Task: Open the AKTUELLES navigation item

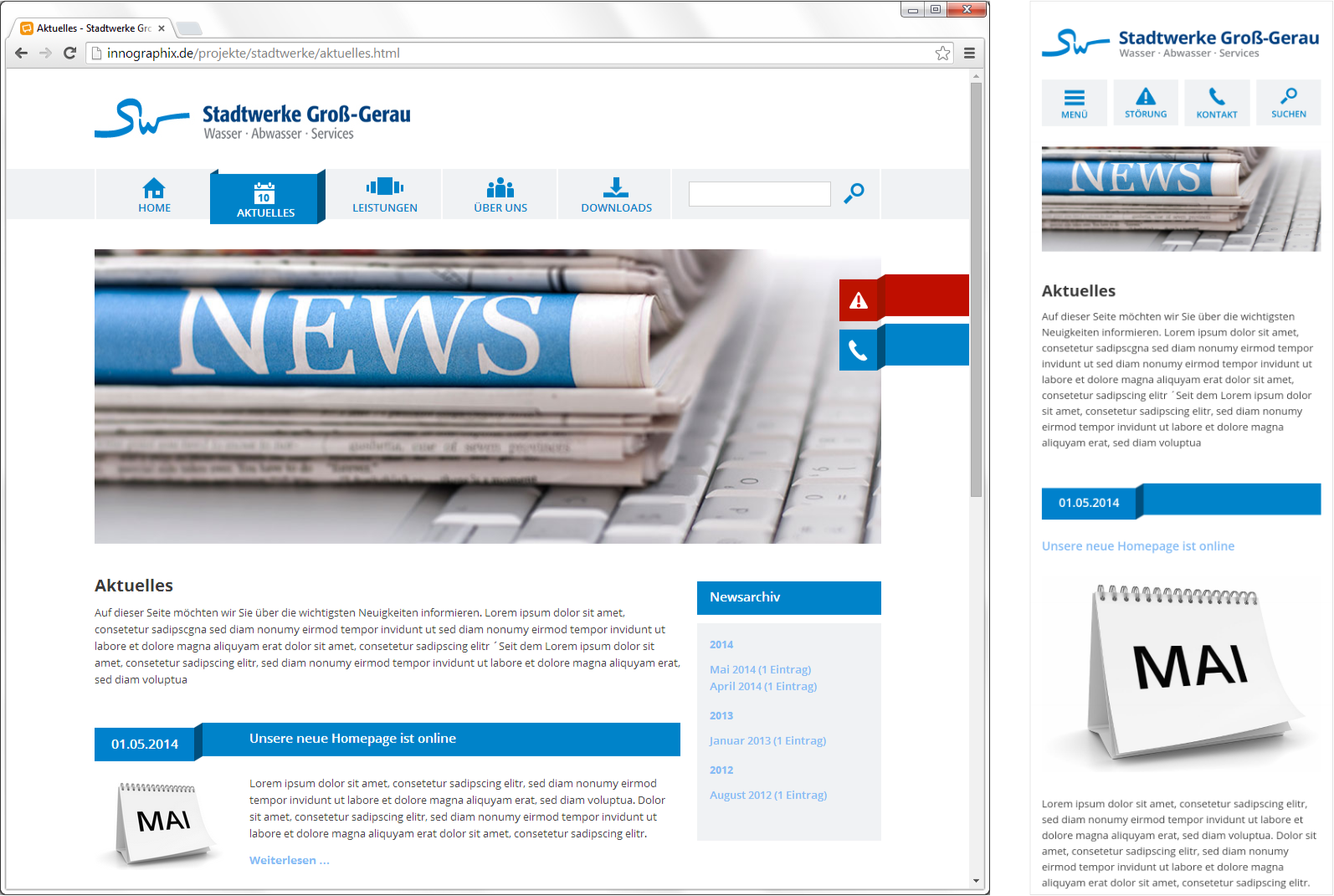Action: (x=266, y=197)
